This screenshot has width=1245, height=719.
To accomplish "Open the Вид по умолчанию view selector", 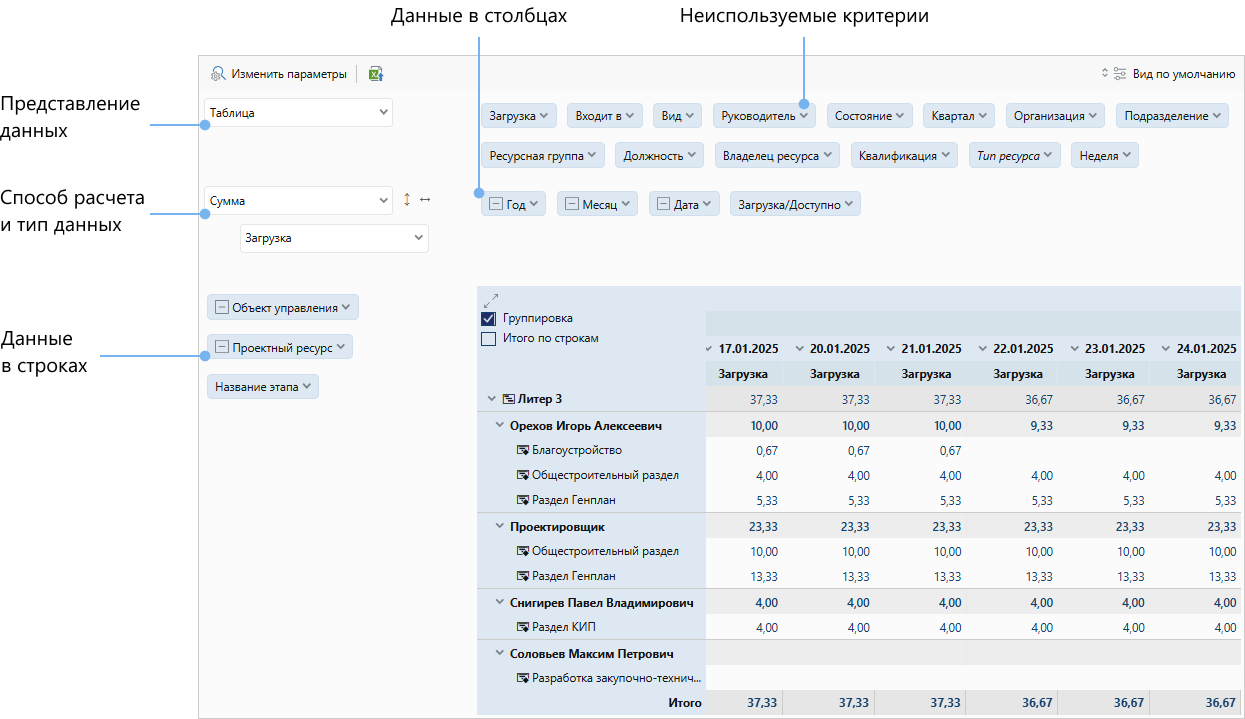I will point(1168,73).
